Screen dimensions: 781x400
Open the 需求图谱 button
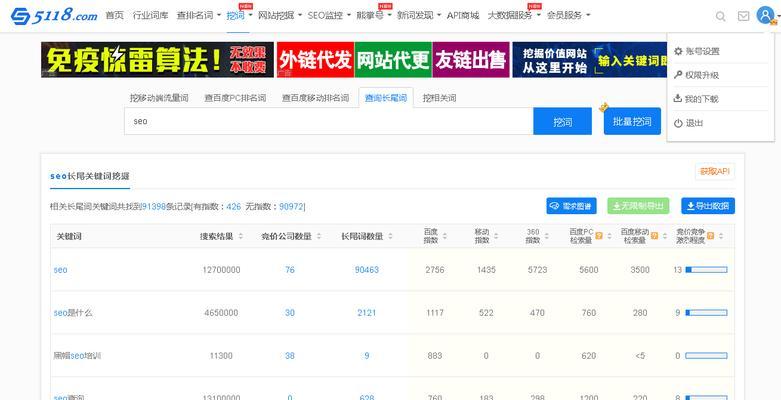tap(571, 206)
